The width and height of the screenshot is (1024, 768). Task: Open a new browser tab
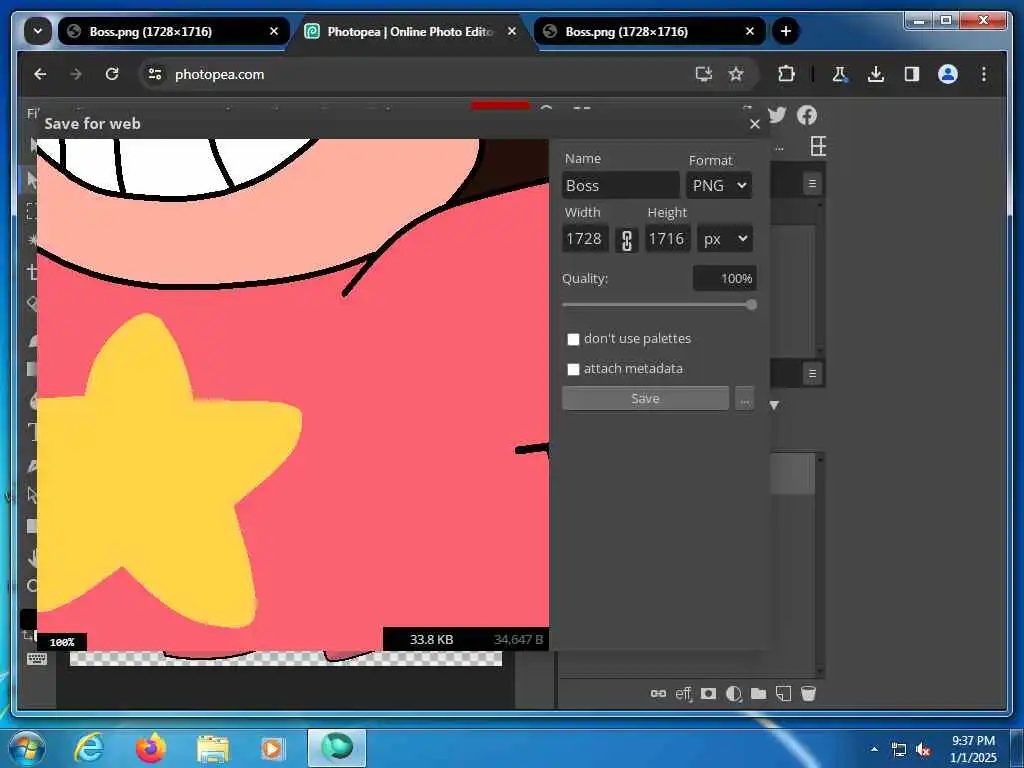click(786, 31)
